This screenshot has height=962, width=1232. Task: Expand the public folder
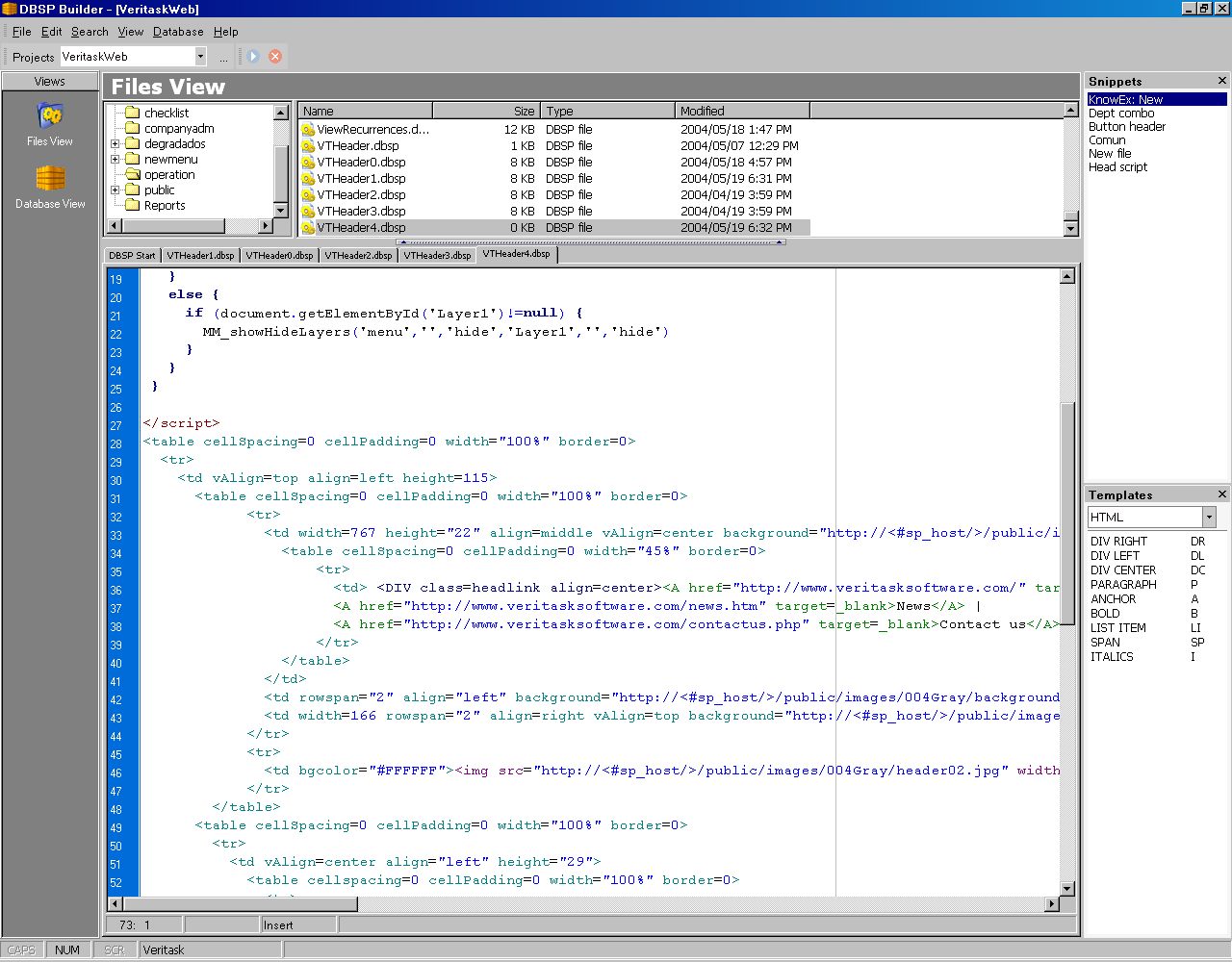115,190
